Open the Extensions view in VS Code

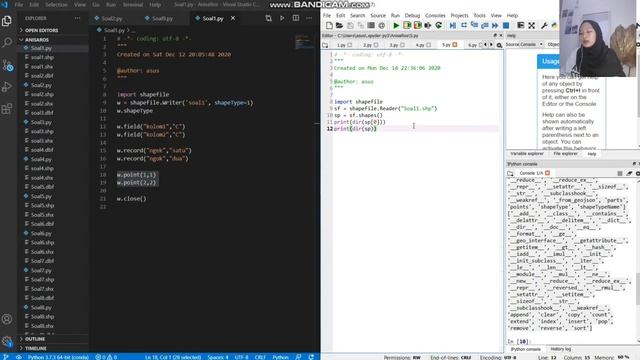point(7,109)
